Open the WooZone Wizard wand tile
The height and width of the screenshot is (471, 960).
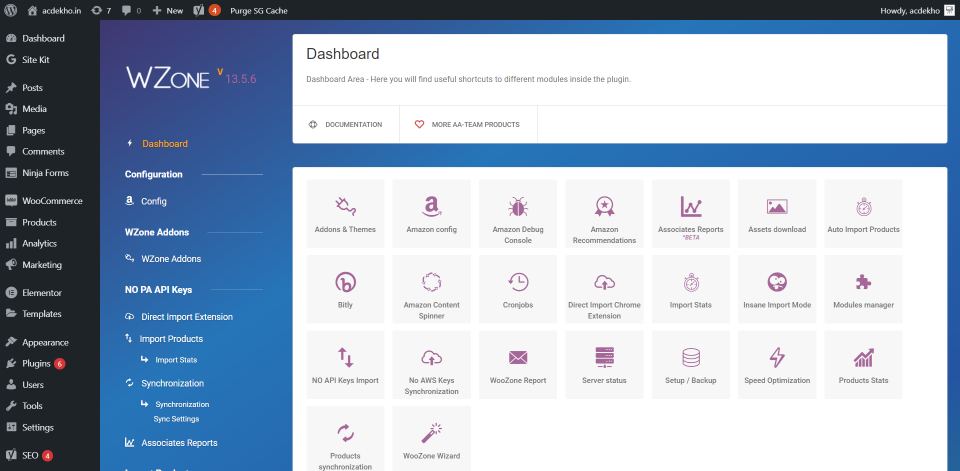pos(432,439)
